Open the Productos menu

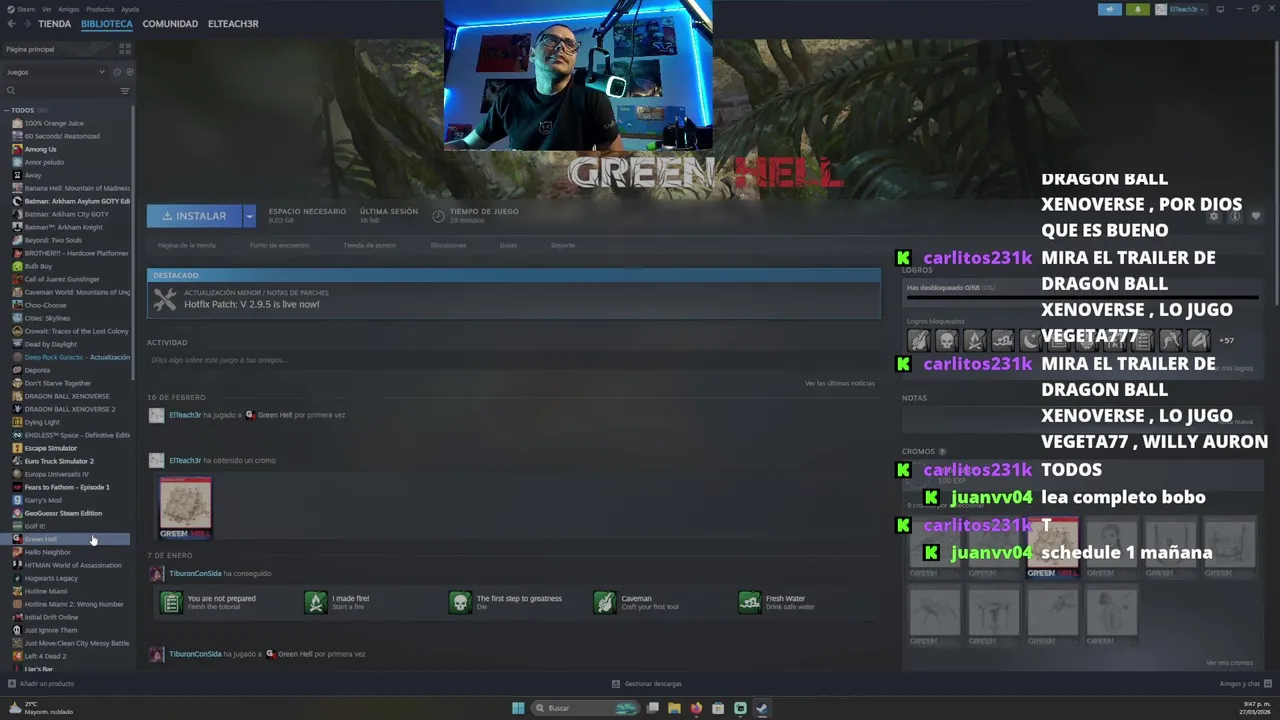[x=100, y=9]
